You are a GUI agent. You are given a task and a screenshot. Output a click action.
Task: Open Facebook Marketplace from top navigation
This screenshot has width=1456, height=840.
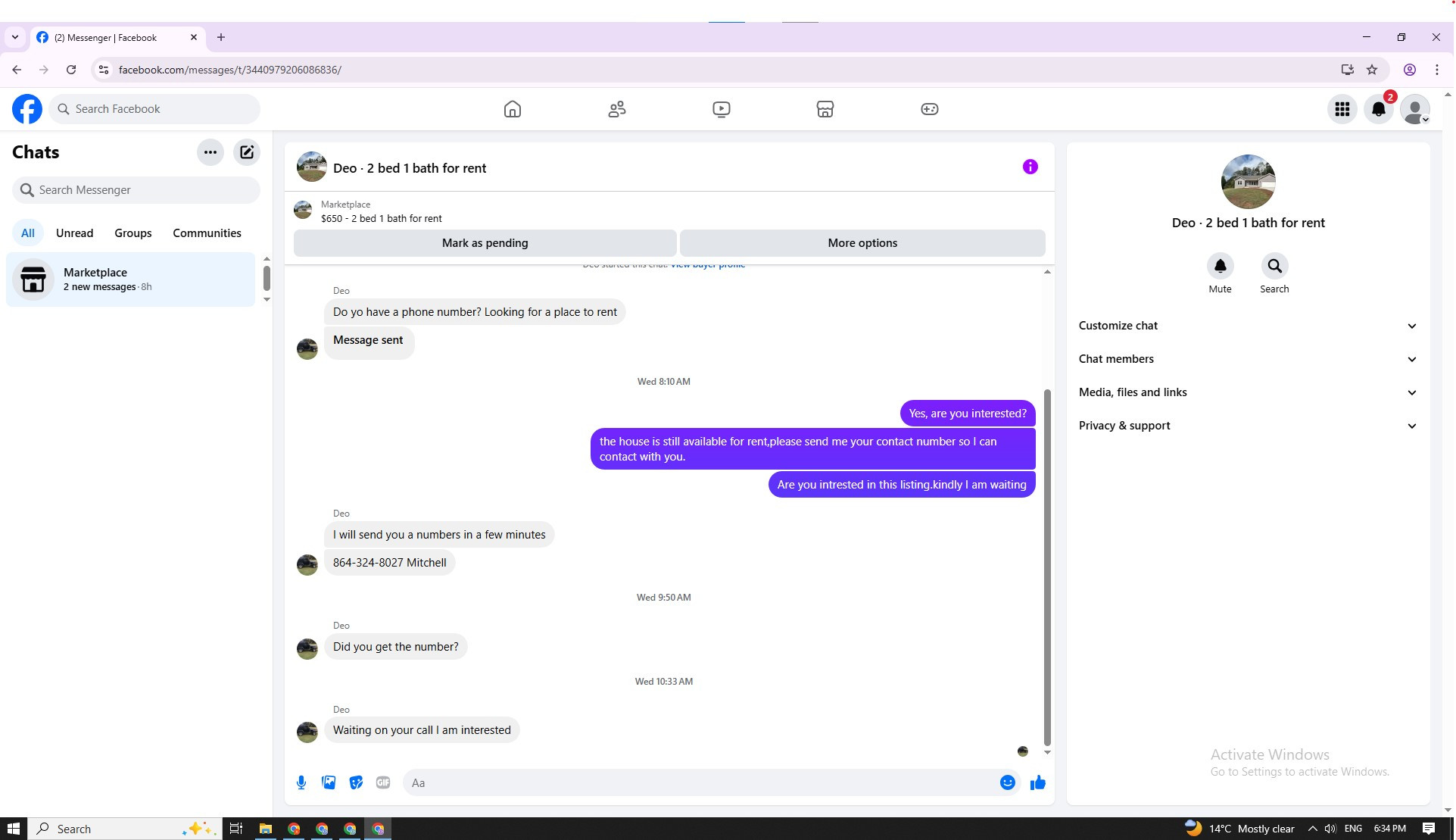coord(825,109)
